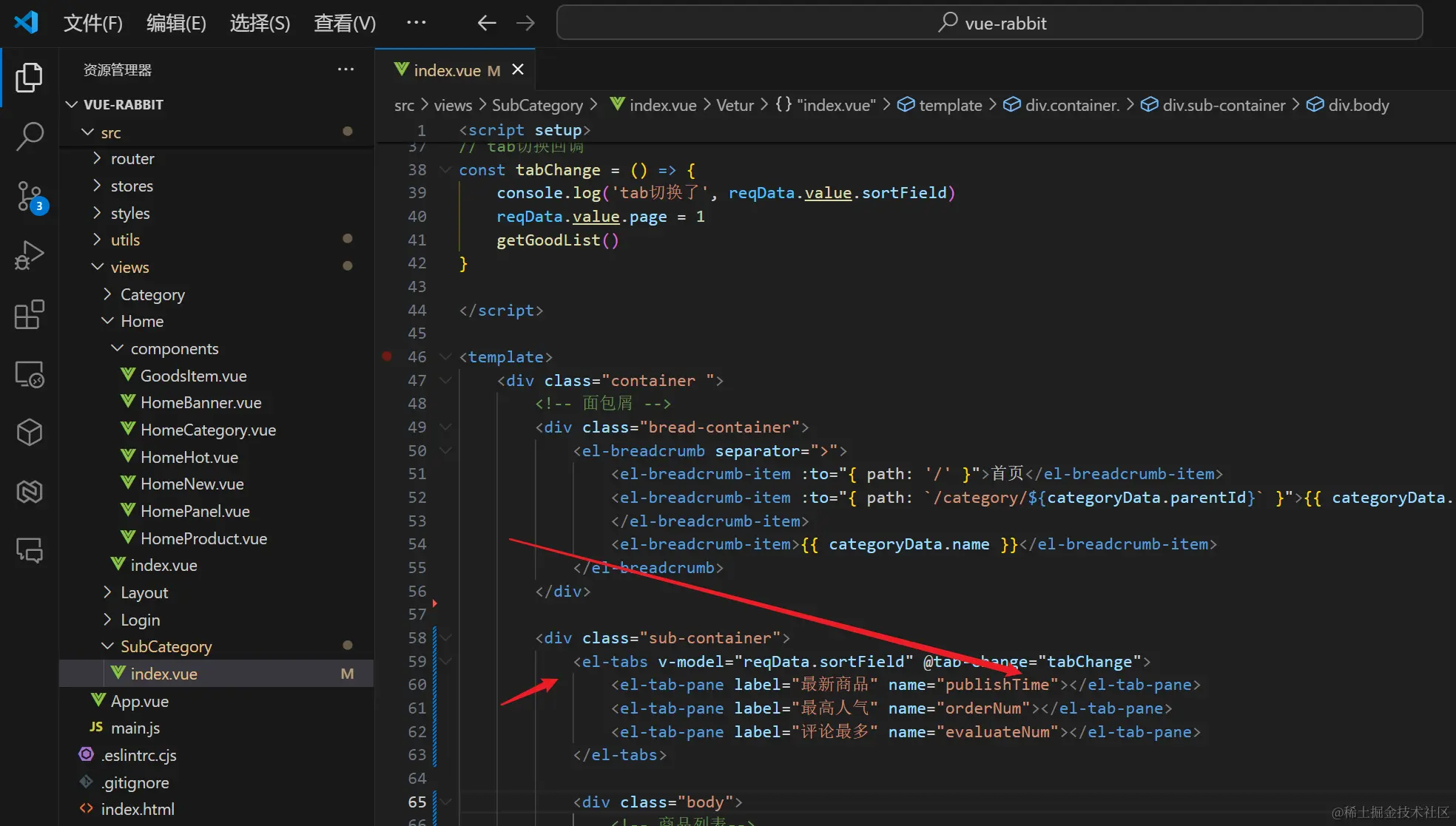Close the index.vue editor tab
The image size is (1456, 826).
tap(518, 70)
